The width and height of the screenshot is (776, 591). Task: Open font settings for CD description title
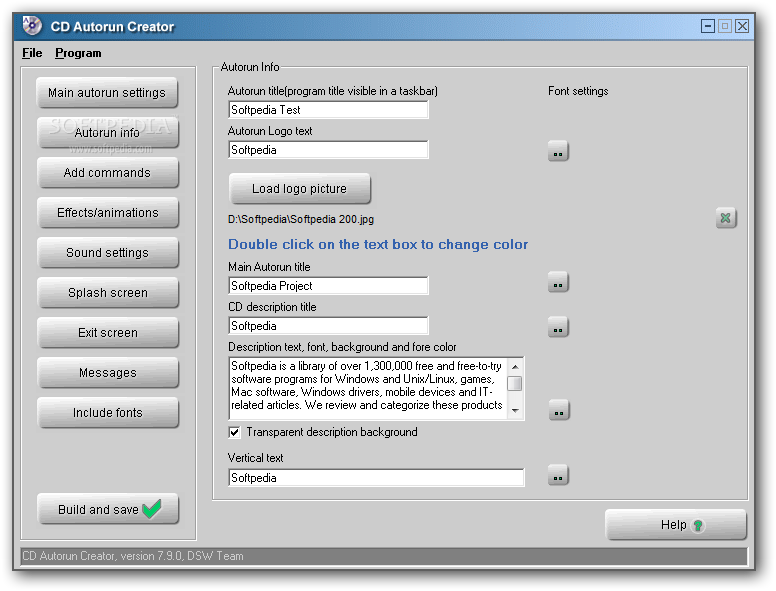pos(558,327)
